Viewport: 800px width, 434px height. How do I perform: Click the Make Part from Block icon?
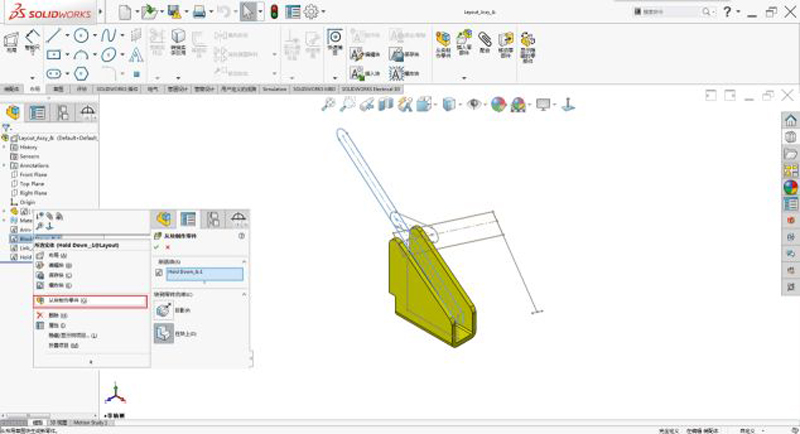[443, 44]
